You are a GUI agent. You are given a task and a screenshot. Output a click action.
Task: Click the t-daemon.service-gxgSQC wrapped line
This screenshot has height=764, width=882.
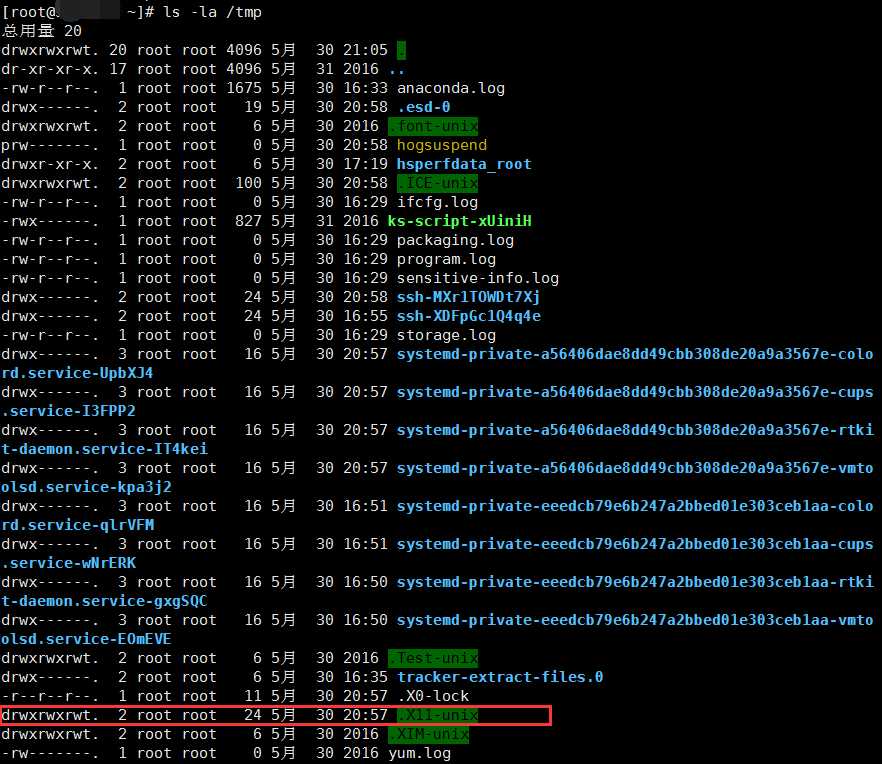point(104,601)
